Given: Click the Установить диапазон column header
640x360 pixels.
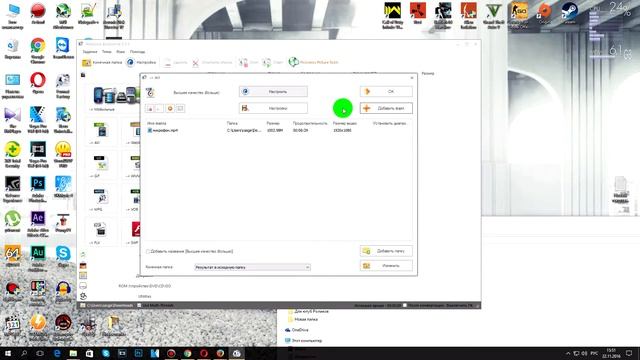Looking at the screenshot, I should click(x=389, y=123).
